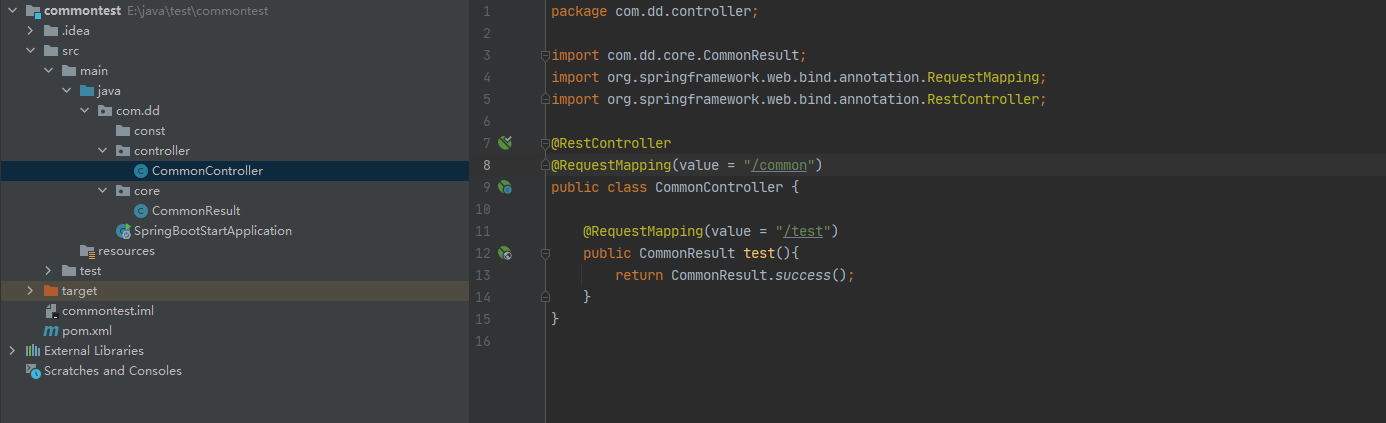The image size is (1386, 423).
Task: Click the core package icon
Action: (x=123, y=191)
